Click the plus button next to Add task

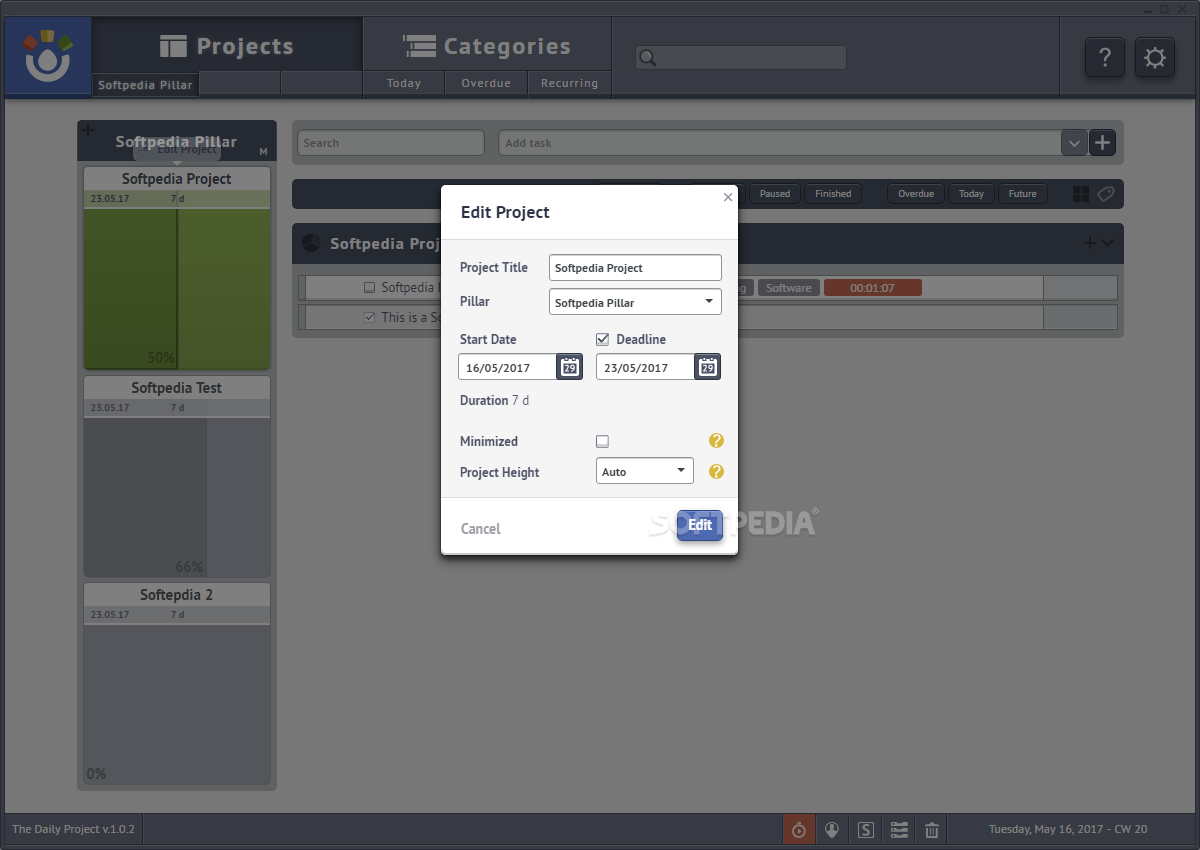(1102, 143)
